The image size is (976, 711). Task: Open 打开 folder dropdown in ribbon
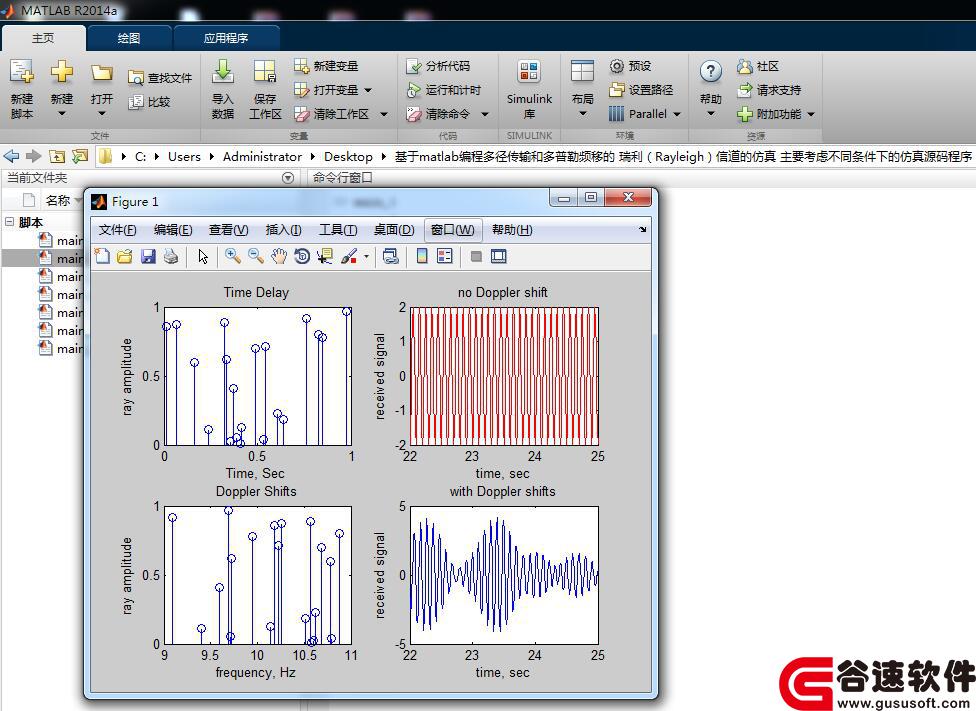coord(101,89)
